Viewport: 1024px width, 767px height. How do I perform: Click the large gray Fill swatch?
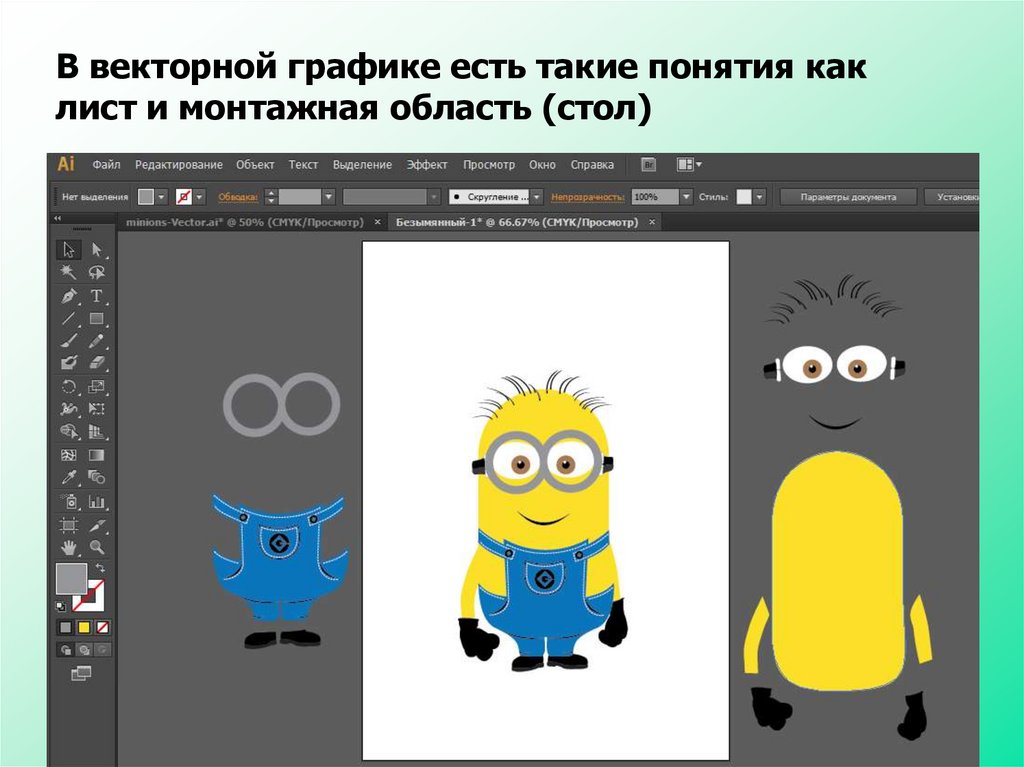pyautogui.click(x=71, y=578)
